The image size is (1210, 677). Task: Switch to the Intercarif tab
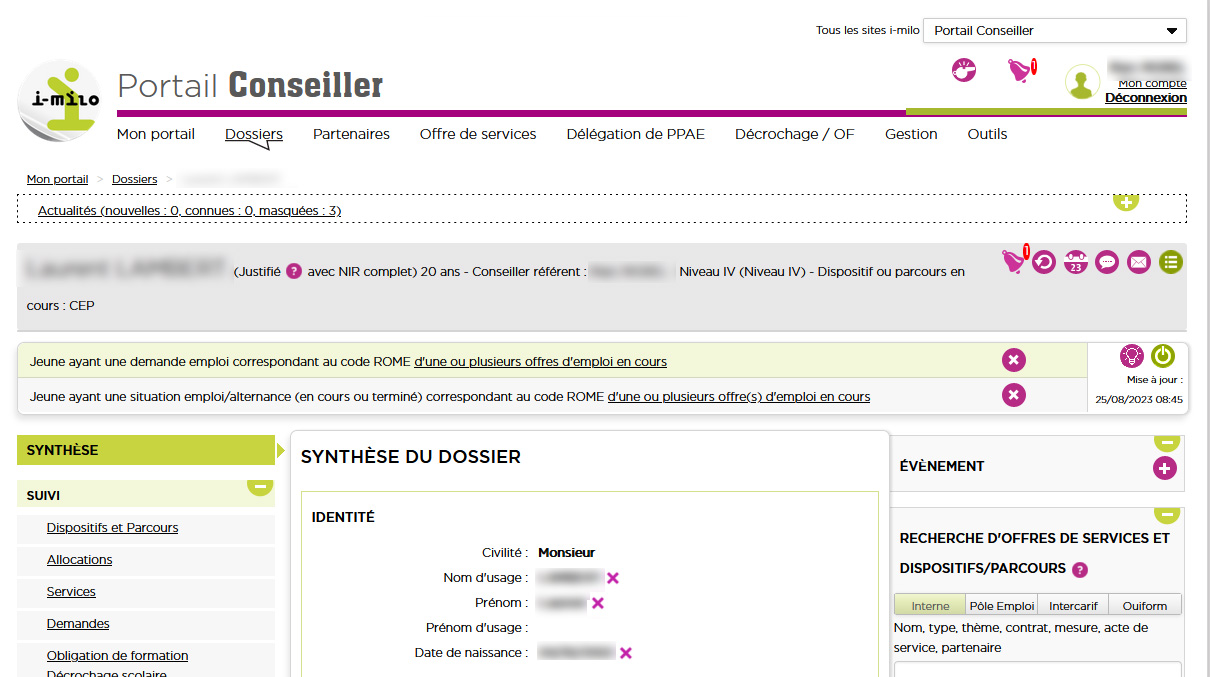1073,605
